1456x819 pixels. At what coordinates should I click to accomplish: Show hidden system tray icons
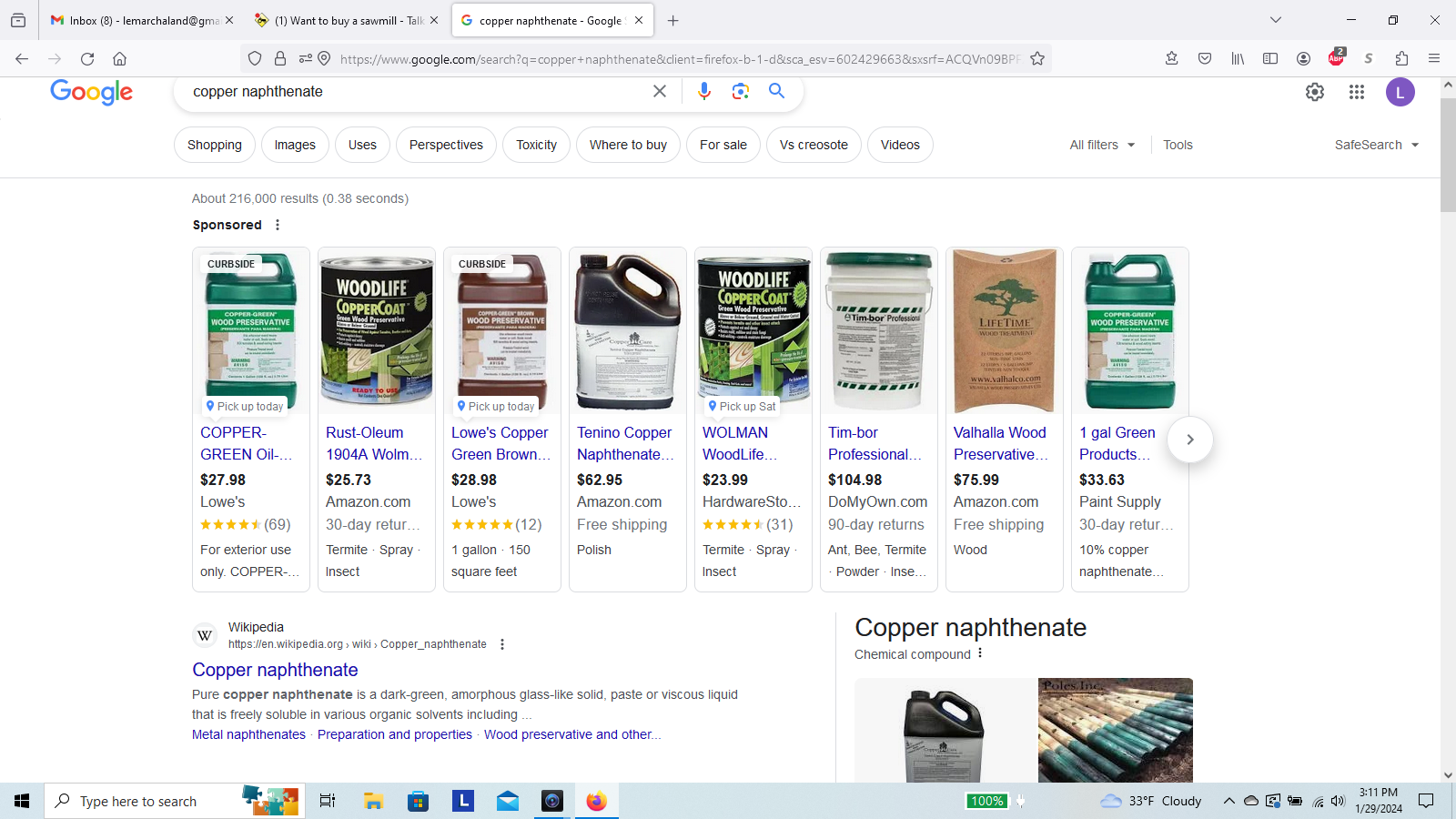tap(1228, 801)
